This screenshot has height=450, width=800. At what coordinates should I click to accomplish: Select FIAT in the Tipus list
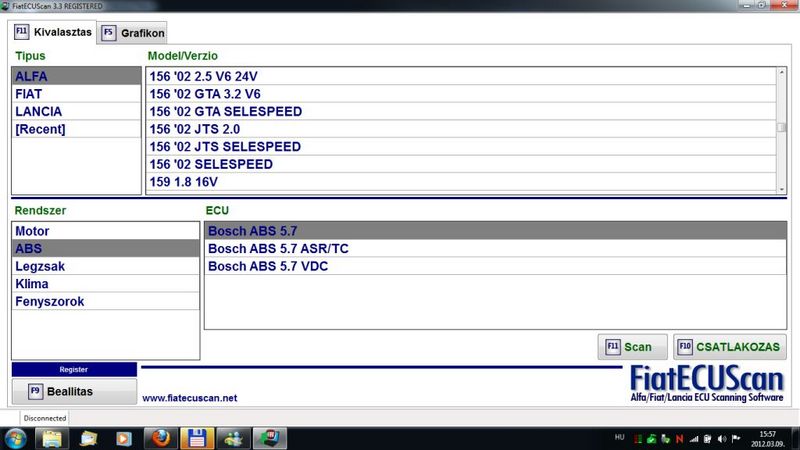(x=29, y=93)
